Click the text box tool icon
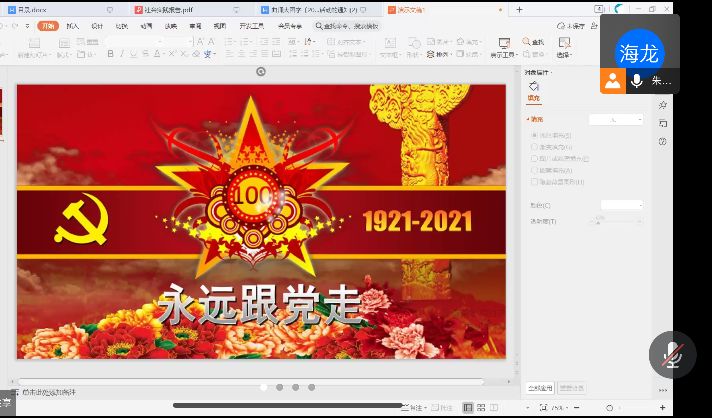 point(390,43)
